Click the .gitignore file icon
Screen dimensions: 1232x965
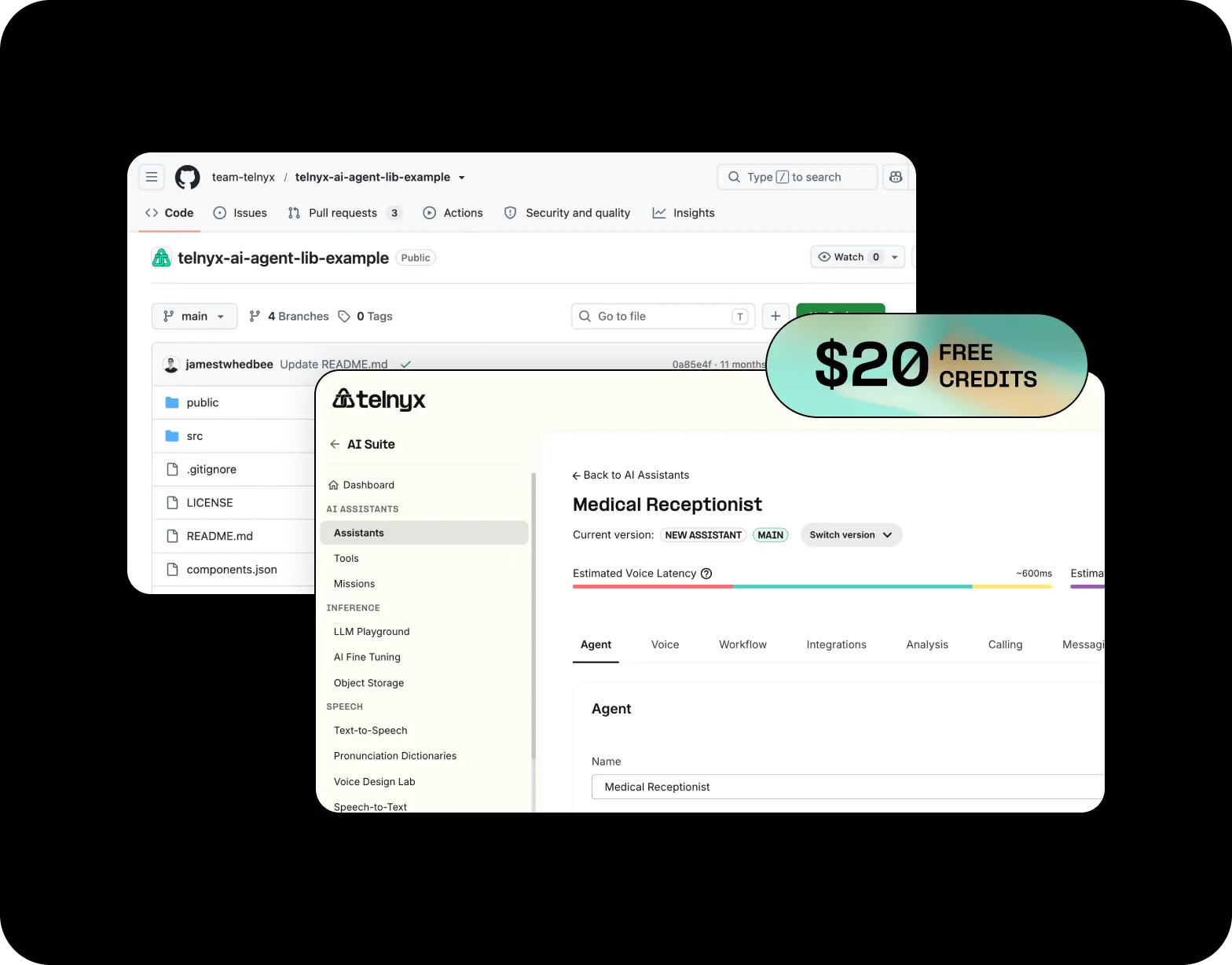pos(172,469)
